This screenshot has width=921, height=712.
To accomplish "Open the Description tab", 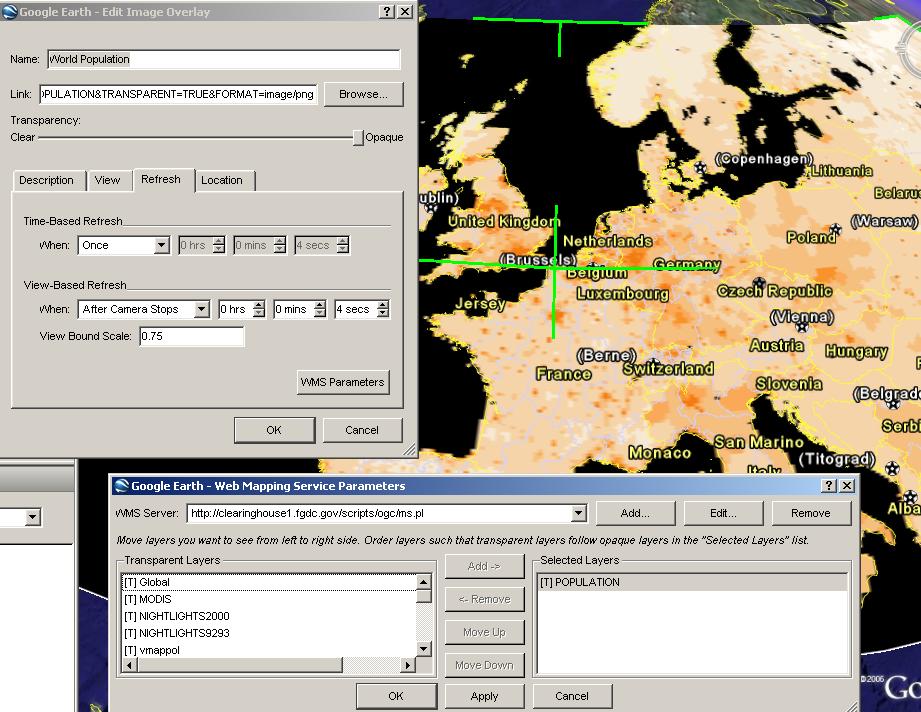I will [x=46, y=180].
